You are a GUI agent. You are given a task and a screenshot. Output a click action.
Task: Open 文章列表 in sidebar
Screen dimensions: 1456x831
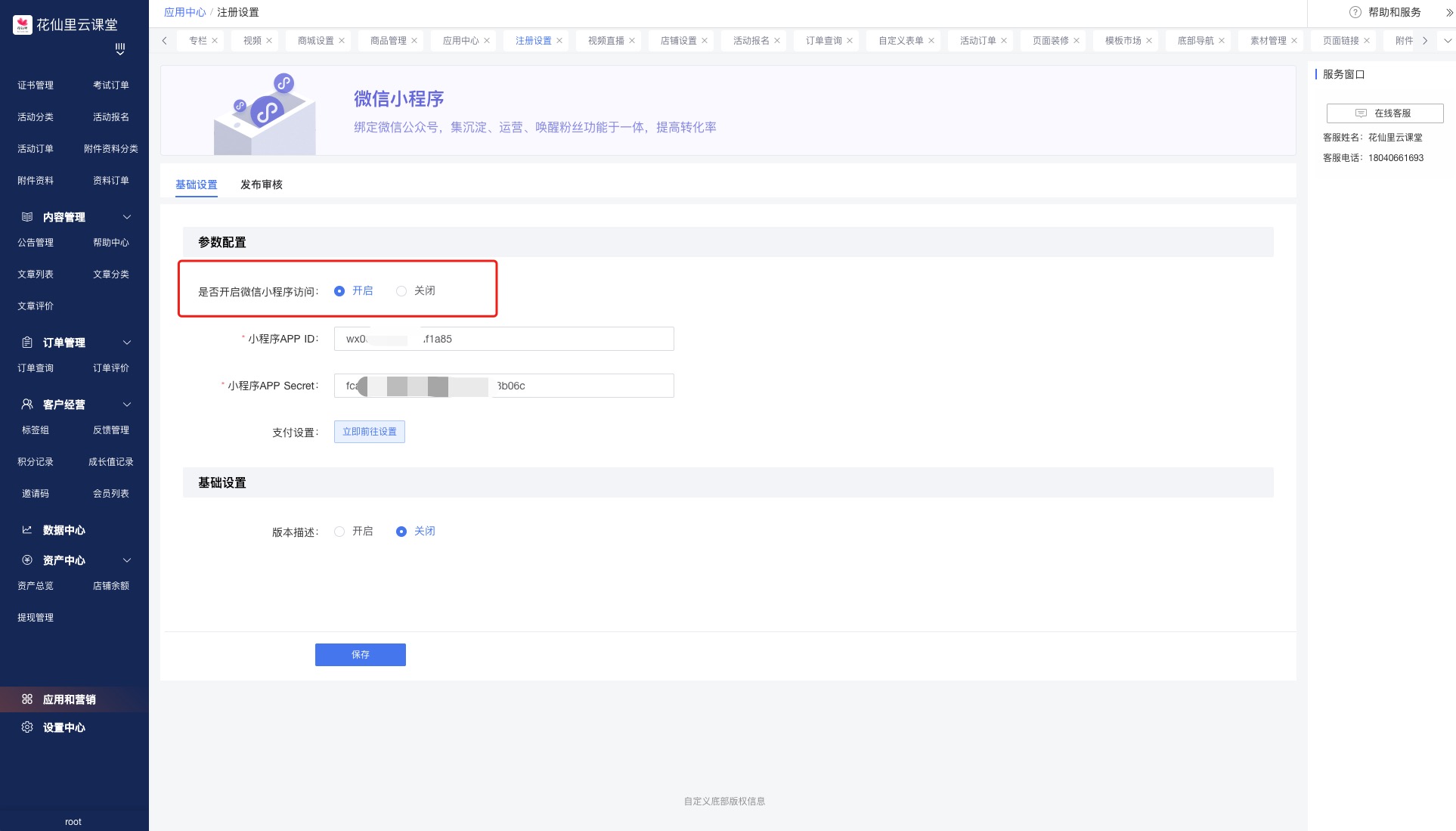[36, 274]
